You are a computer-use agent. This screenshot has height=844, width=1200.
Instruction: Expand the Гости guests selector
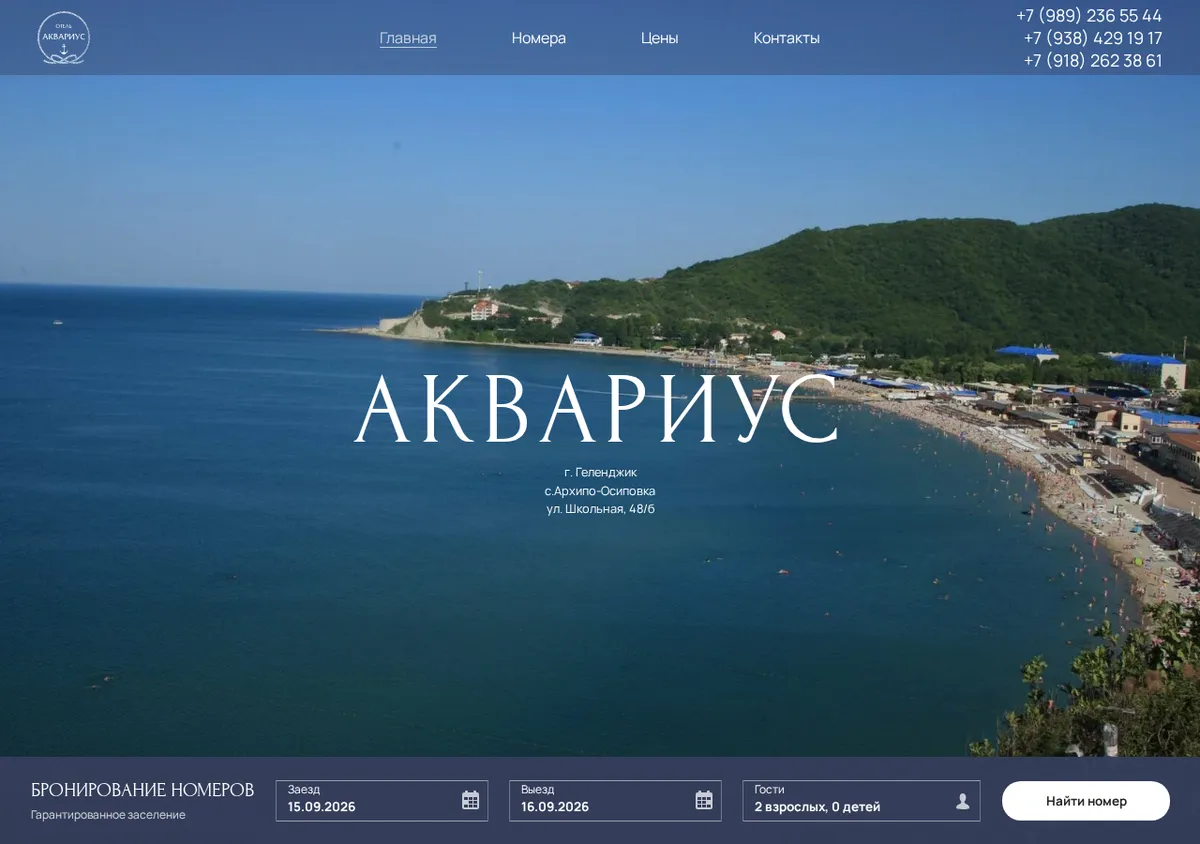(x=861, y=801)
